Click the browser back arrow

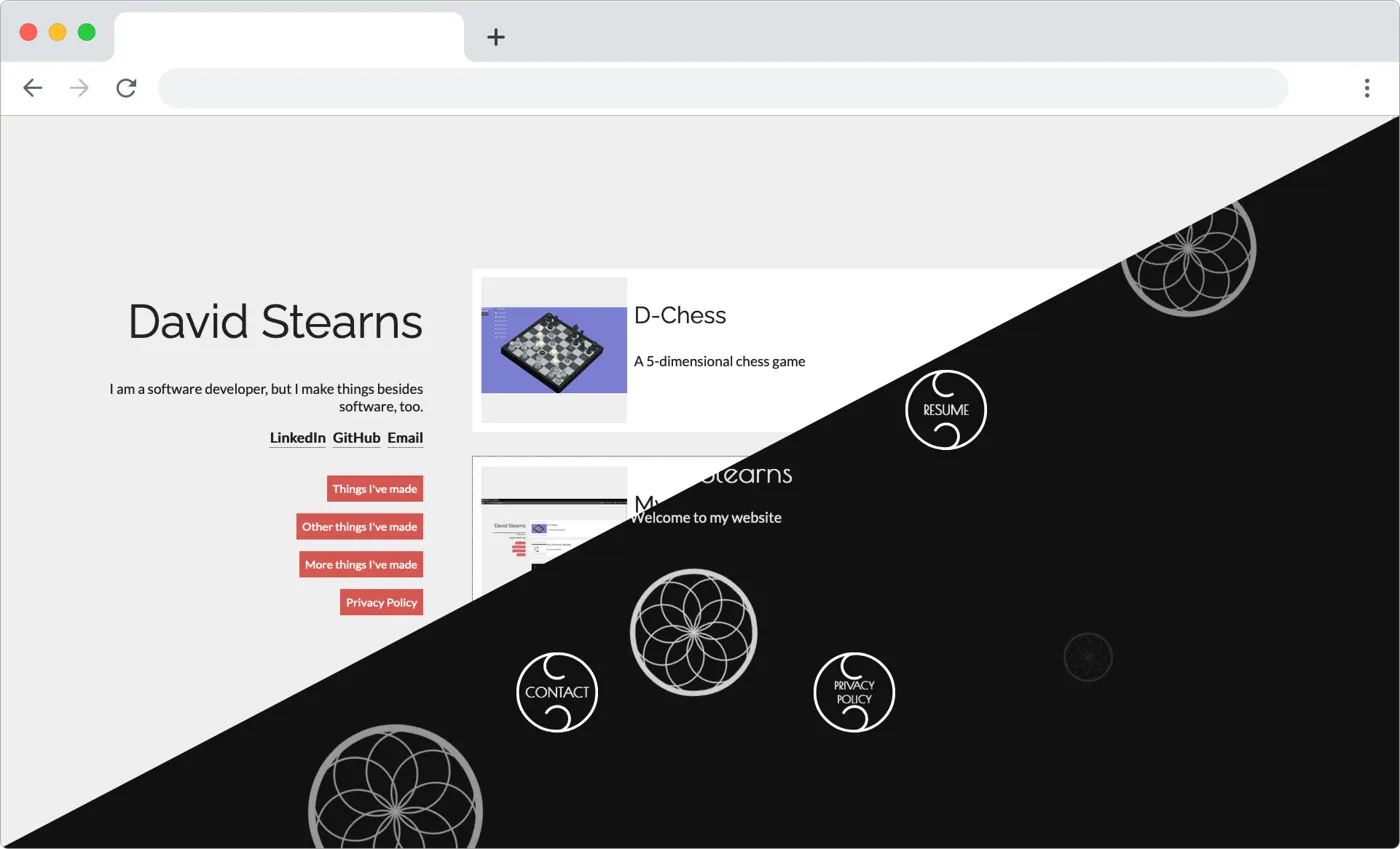tap(33, 88)
